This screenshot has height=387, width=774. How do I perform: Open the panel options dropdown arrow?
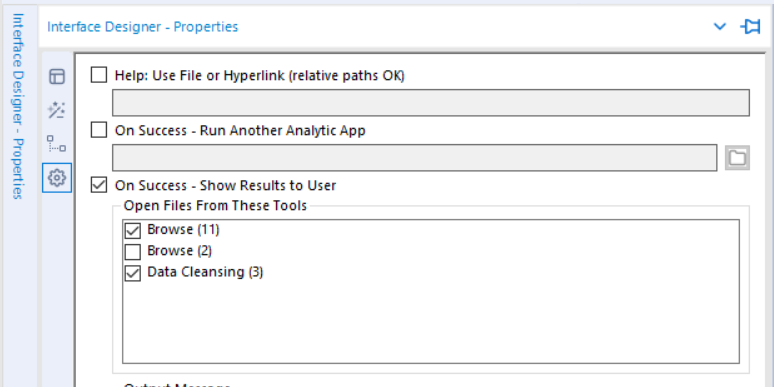point(720,27)
